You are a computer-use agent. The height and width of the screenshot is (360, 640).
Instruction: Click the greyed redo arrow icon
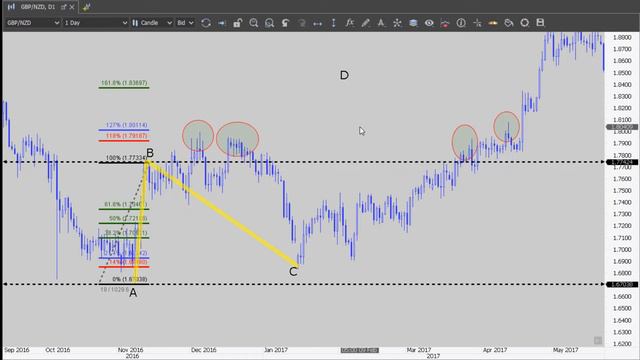click(302, 23)
